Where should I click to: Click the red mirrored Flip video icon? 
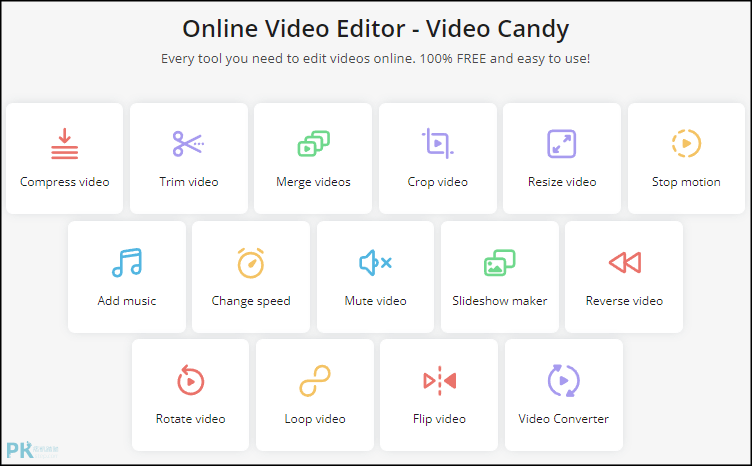point(439,381)
